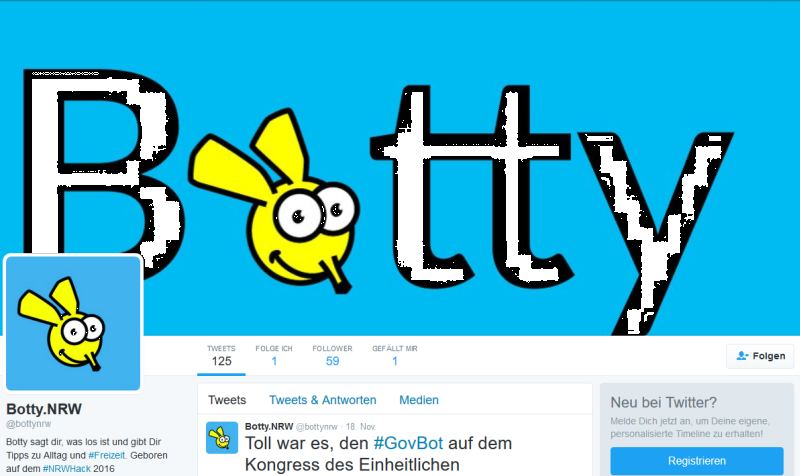The width and height of the screenshot is (800, 476).
Task: Click the small bee avatar beside the tweet
Action: 222,438
